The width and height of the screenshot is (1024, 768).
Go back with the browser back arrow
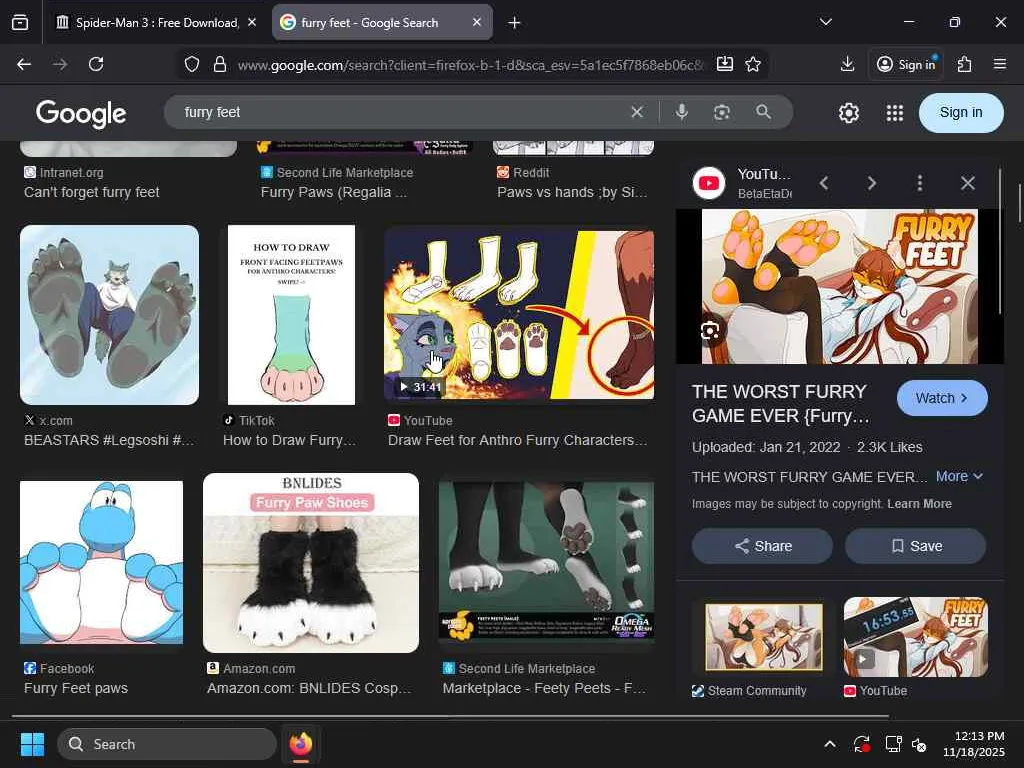tap(24, 64)
